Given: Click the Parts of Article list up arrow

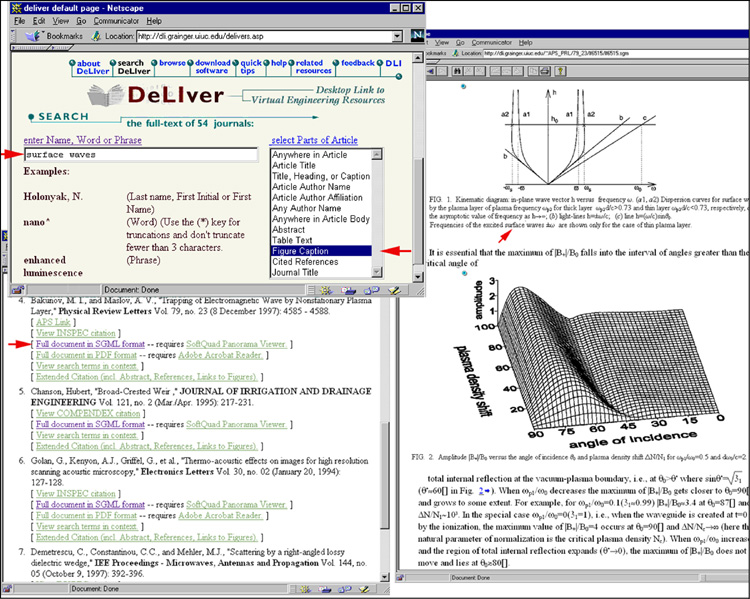Looking at the screenshot, I should pos(377,154).
